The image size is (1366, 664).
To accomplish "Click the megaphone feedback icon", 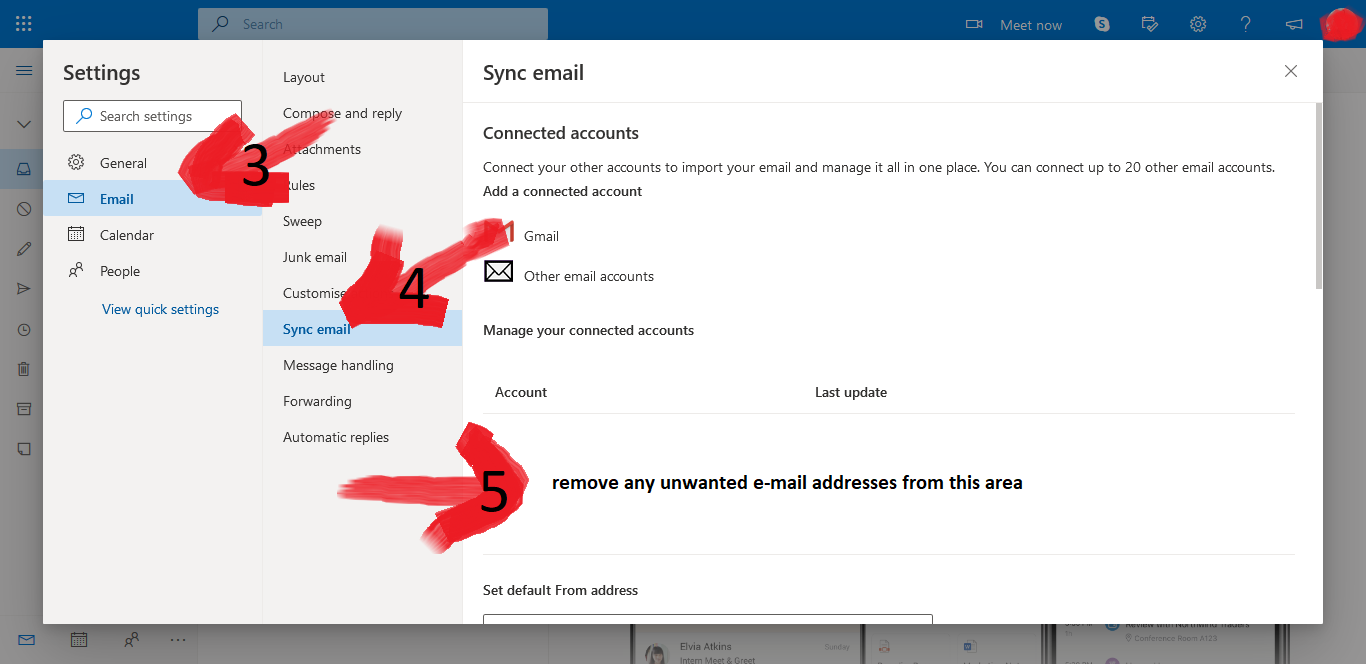I will 1294,24.
